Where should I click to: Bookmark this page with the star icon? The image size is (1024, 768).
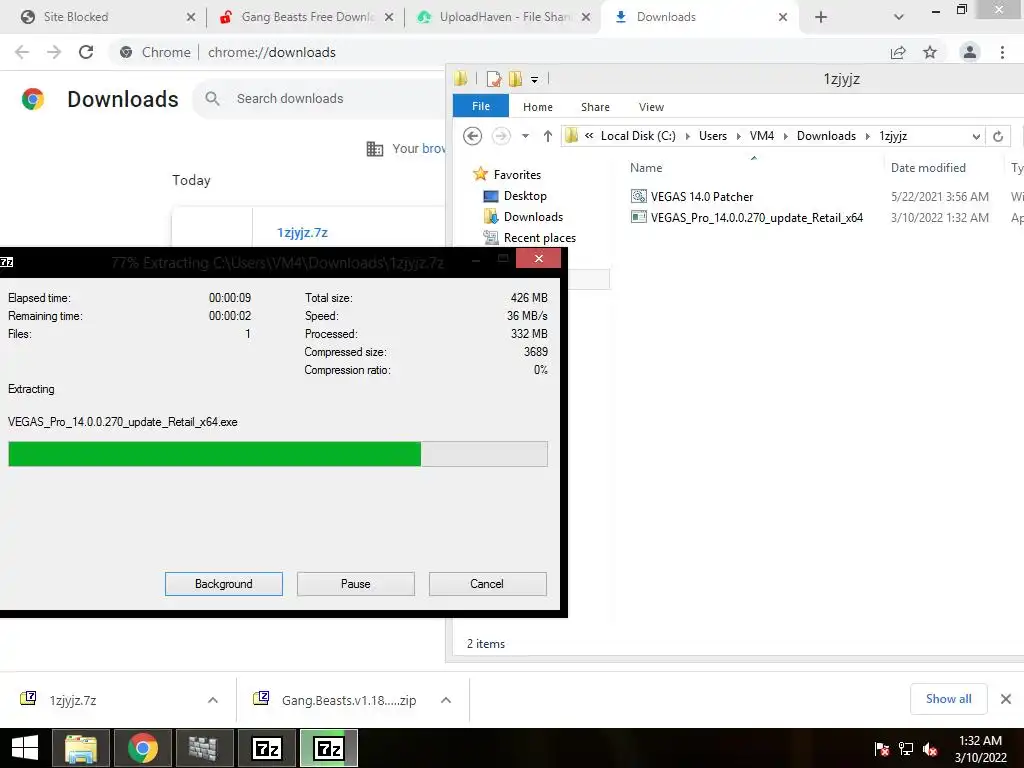[x=930, y=52]
